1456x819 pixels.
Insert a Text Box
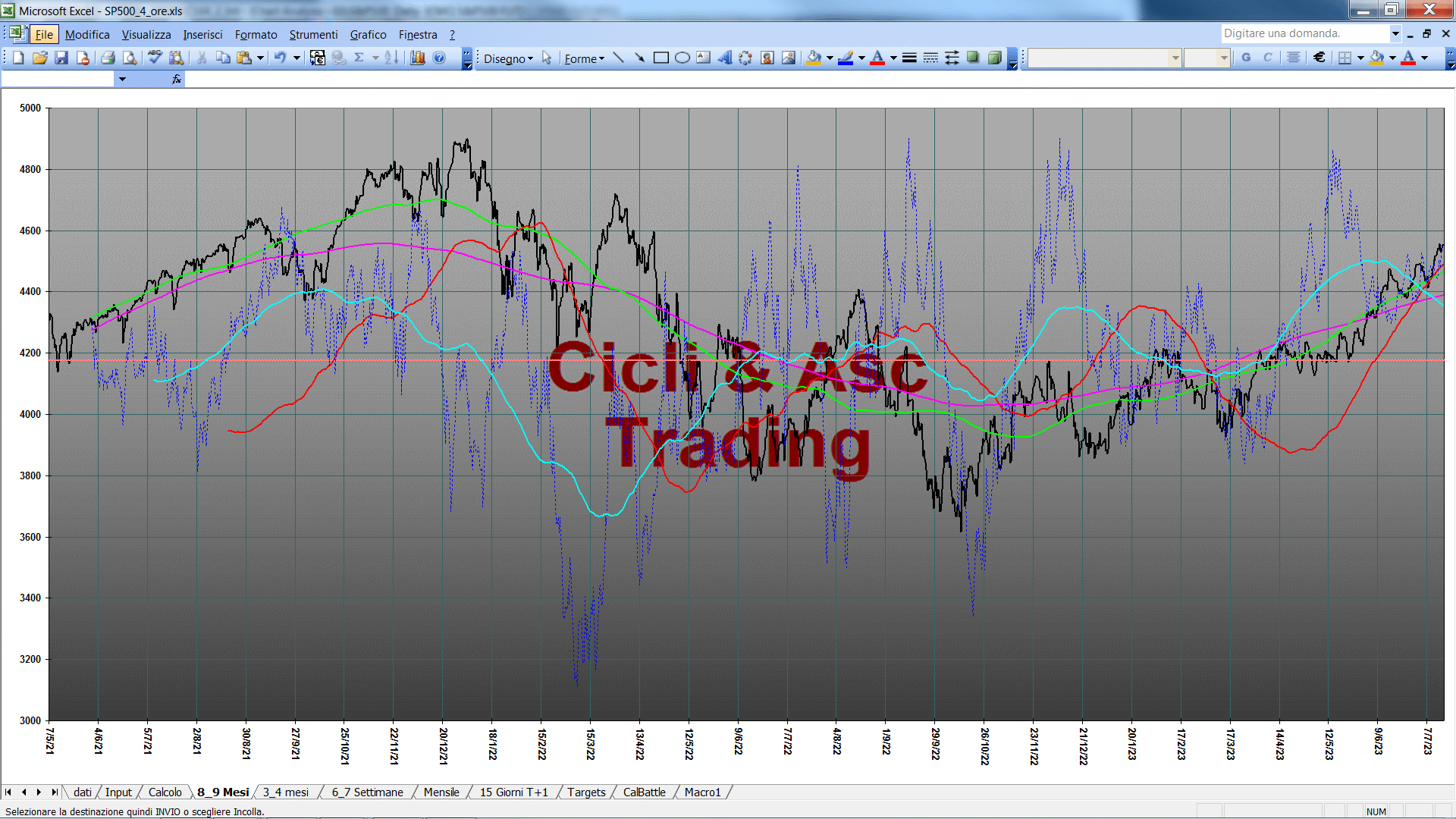(703, 58)
